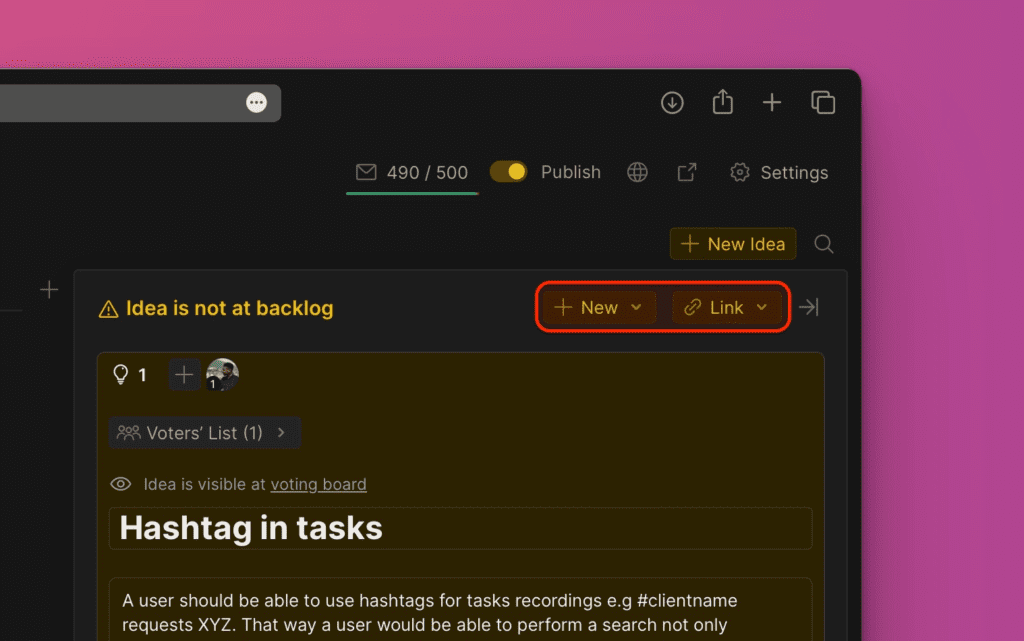The image size is (1024, 641).
Task: Click the lightbulb vote icon
Action: coord(122,375)
